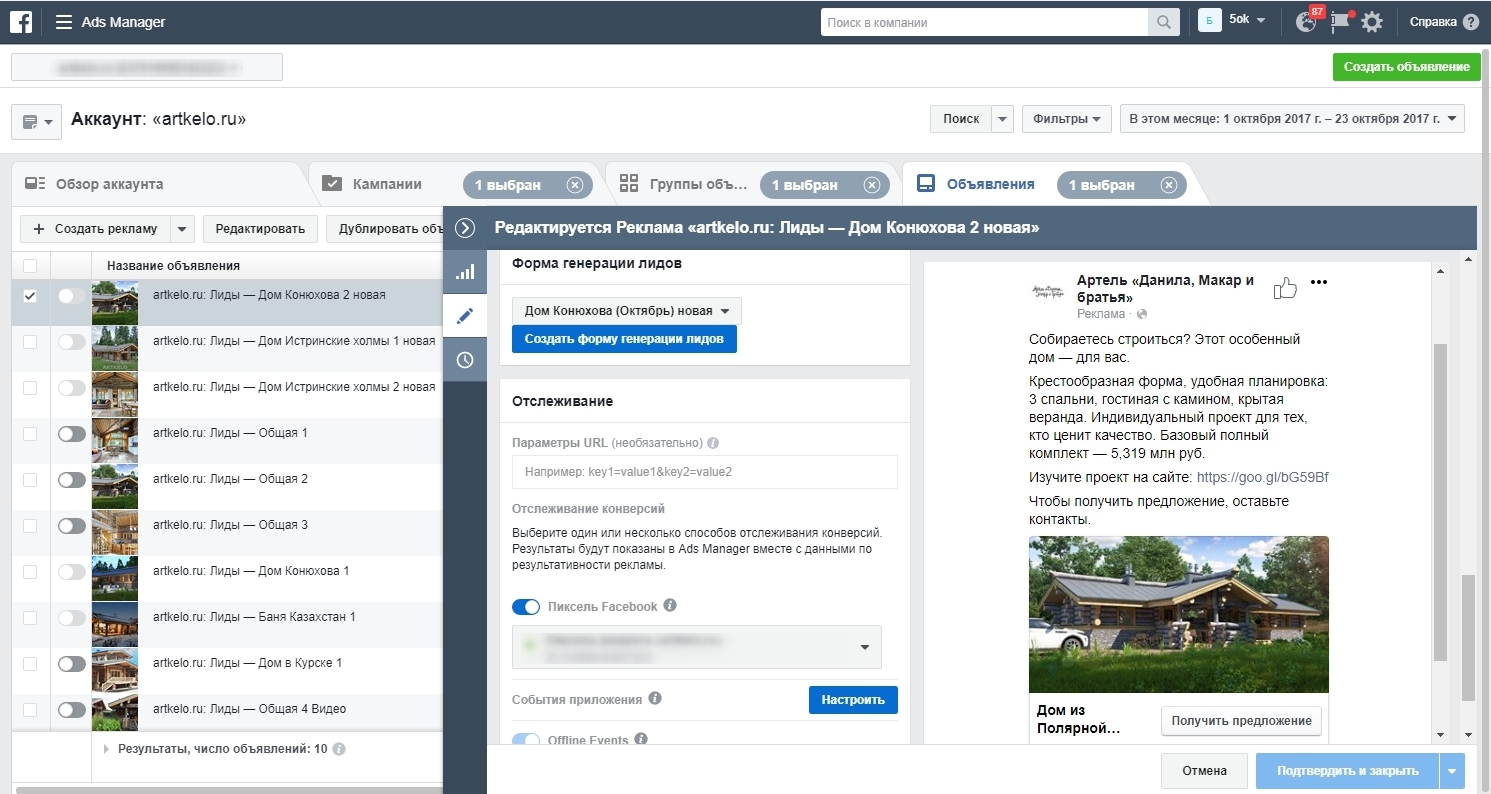The width and height of the screenshot is (1491, 794).
Task: Click info icon next to results count
Action: [x=339, y=749]
